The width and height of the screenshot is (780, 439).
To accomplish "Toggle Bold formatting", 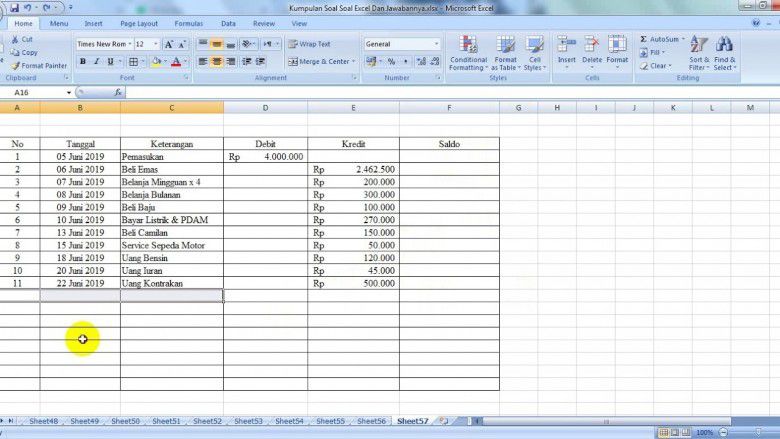I will click(x=82, y=62).
